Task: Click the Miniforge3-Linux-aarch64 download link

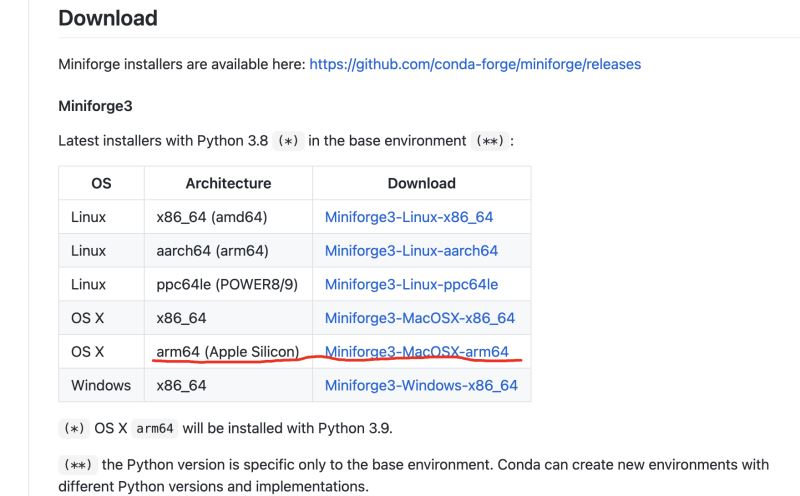Action: click(x=411, y=251)
